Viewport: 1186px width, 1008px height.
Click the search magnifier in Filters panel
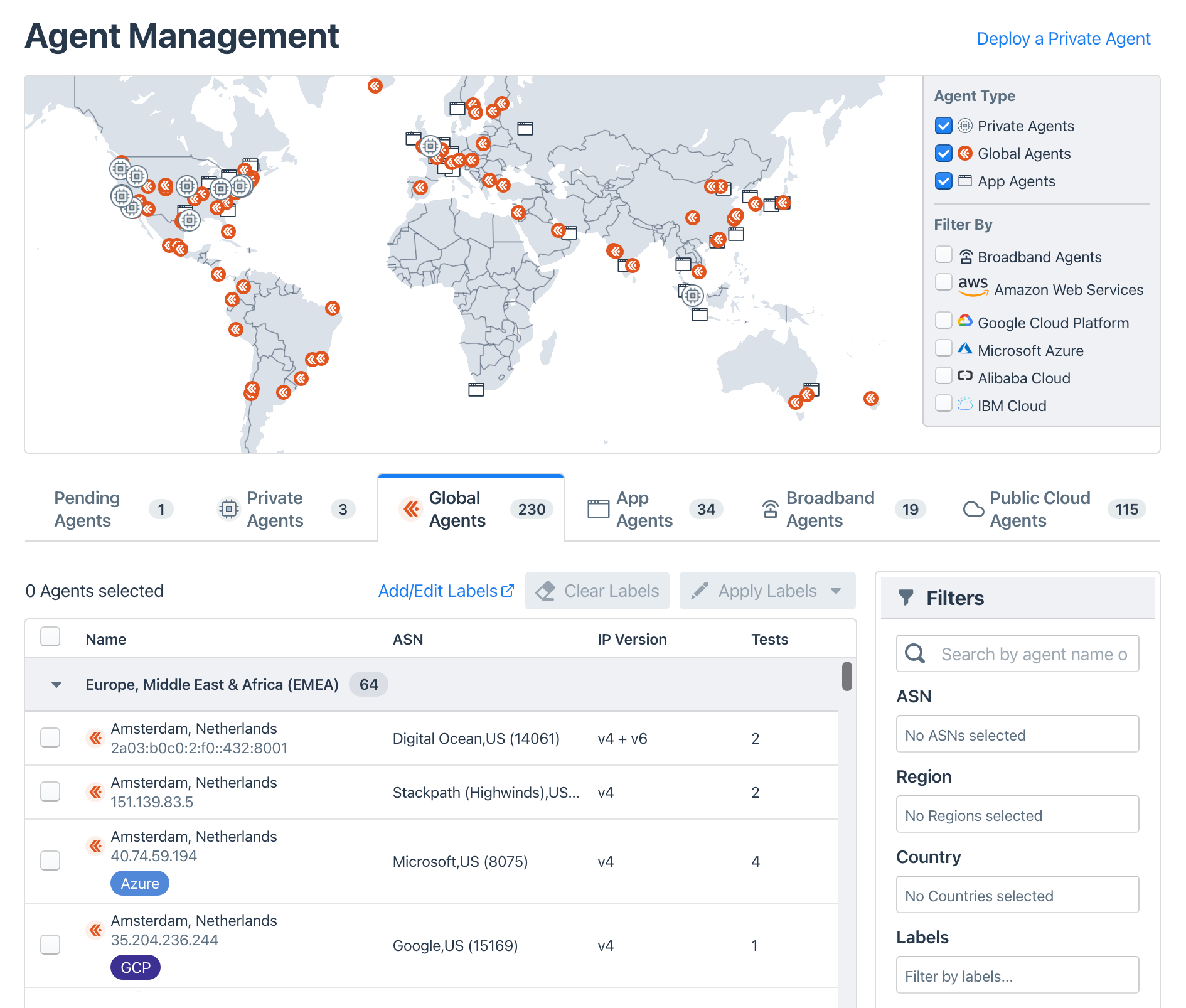915,653
